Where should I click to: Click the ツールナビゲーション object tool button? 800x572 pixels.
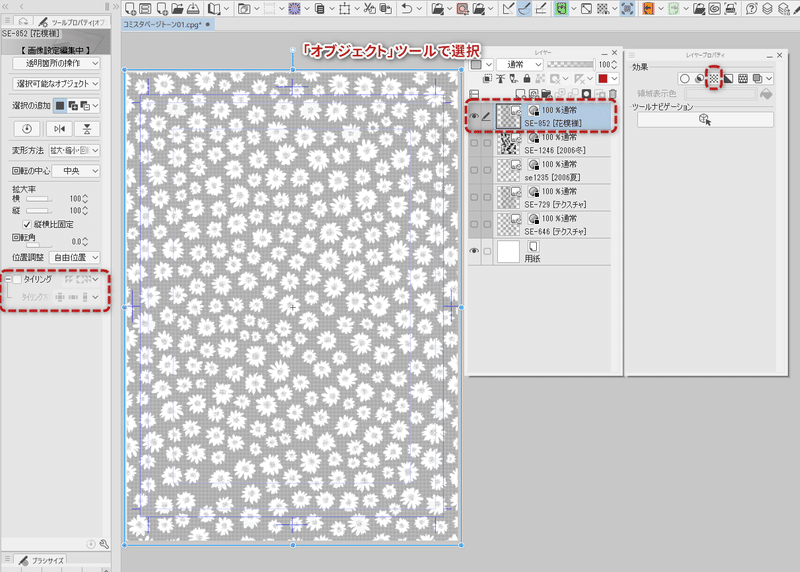(x=705, y=119)
